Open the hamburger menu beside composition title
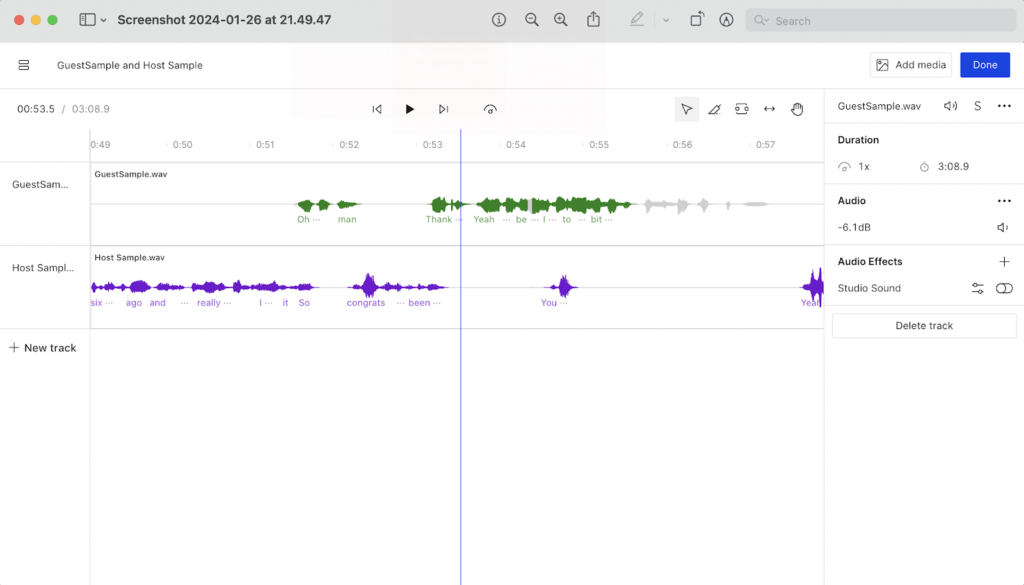The width and height of the screenshot is (1024, 585). click(24, 65)
